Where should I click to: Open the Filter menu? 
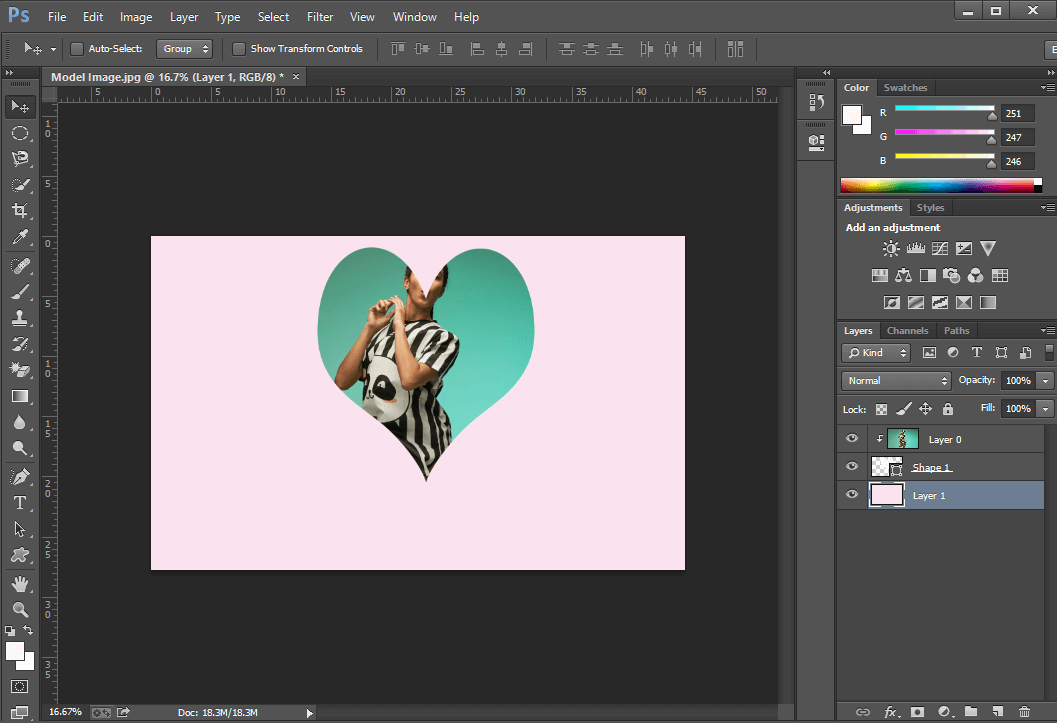pyautogui.click(x=319, y=16)
